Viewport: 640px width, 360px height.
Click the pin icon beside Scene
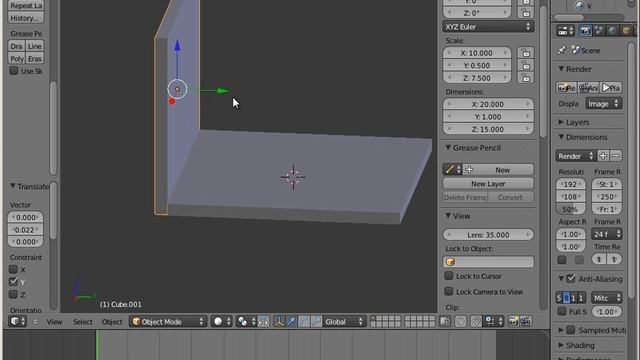(x=562, y=50)
